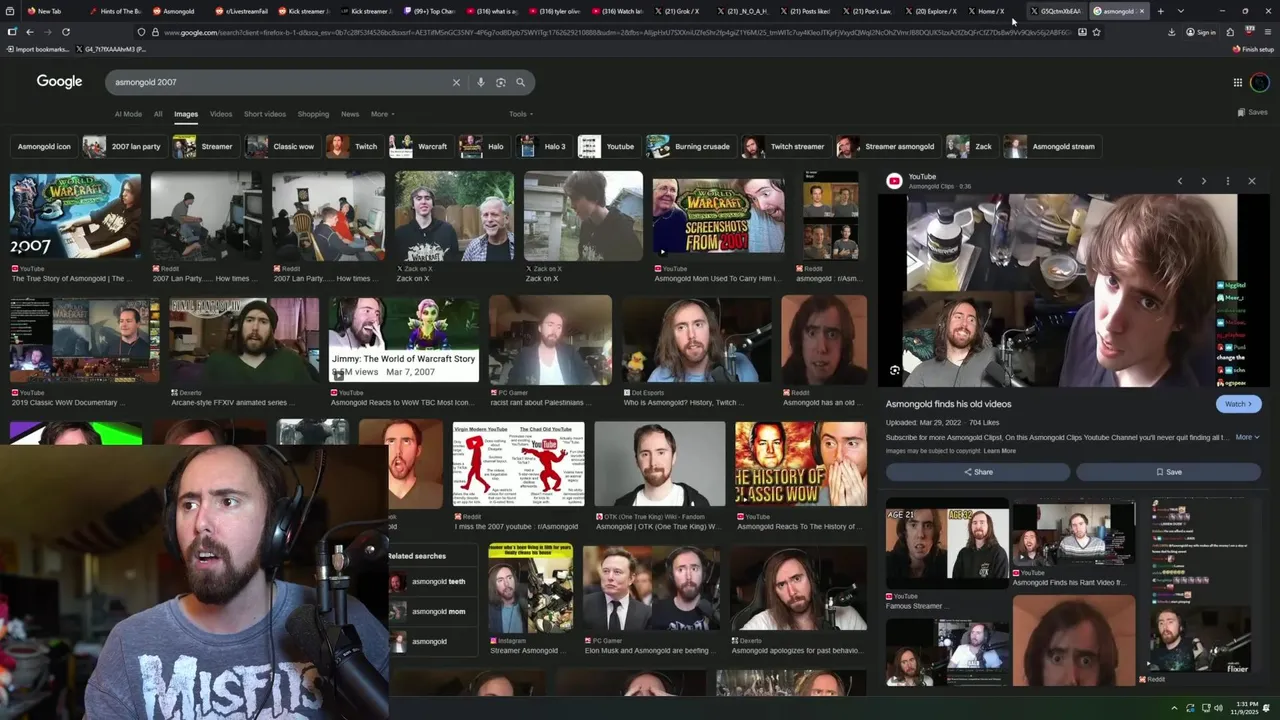The height and width of the screenshot is (720, 1280).
Task: Switch to AI Mode tab
Action: (x=128, y=114)
